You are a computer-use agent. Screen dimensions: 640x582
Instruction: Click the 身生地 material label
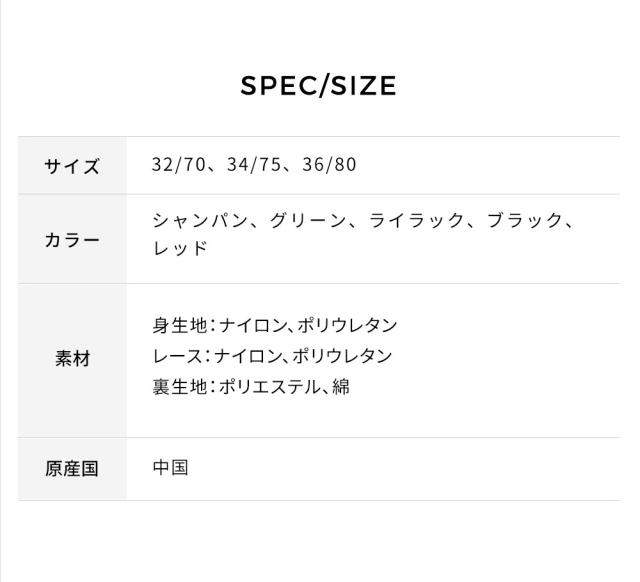pos(179,325)
